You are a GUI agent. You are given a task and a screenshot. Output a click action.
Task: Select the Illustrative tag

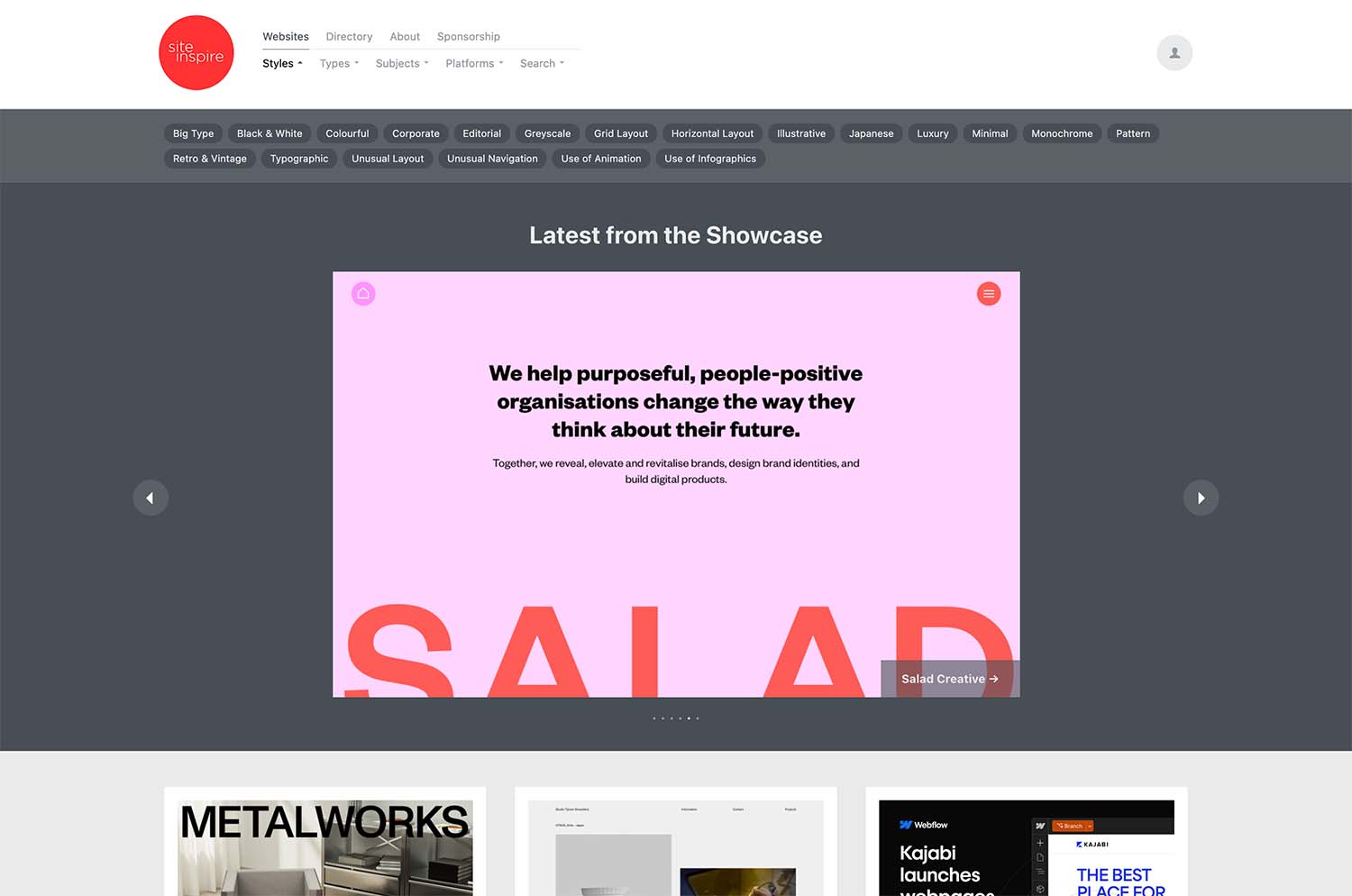pos(801,133)
